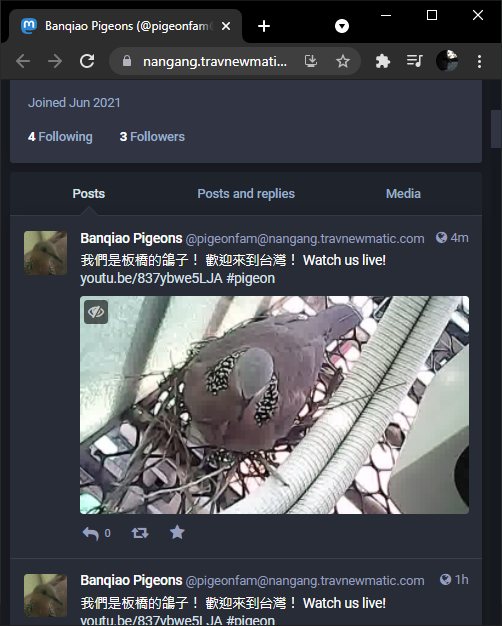502x626 pixels.
Task: Open the 4 Following list
Action: [60, 137]
